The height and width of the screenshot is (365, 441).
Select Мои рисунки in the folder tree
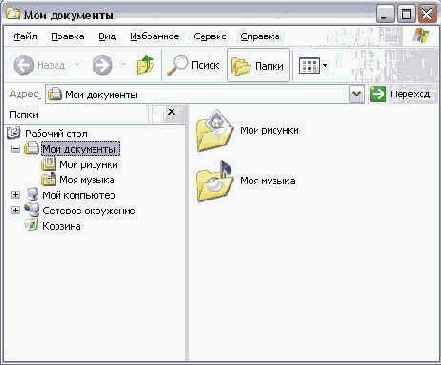pyautogui.click(x=88, y=164)
